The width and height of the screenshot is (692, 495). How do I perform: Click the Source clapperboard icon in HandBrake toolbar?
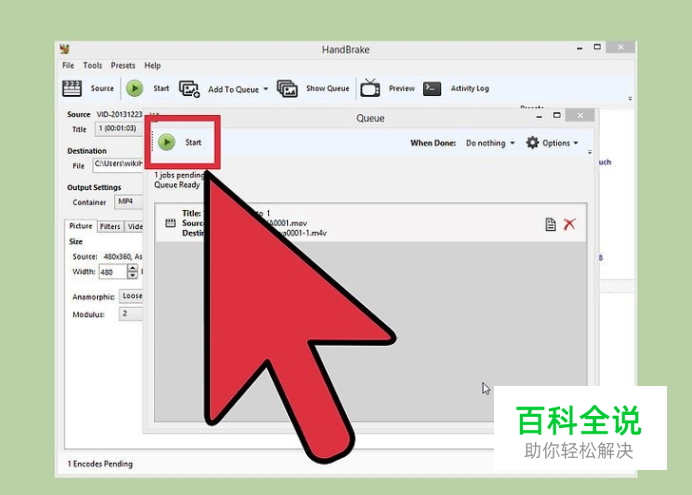[x=72, y=88]
